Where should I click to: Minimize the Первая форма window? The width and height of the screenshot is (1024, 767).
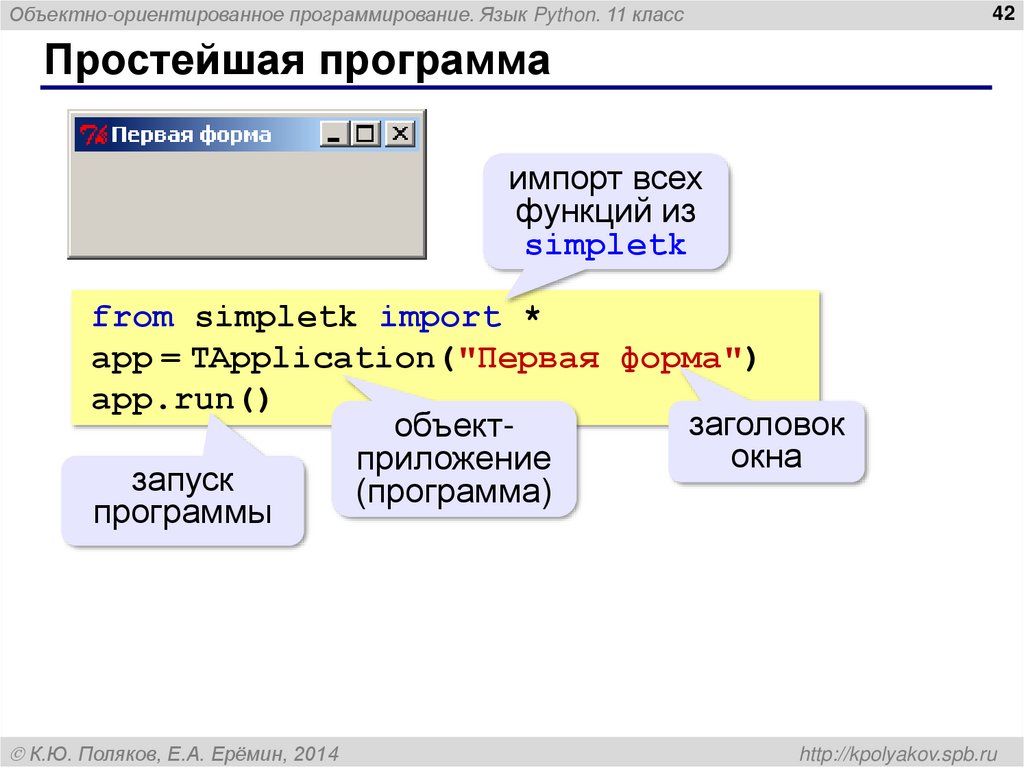click(x=334, y=134)
